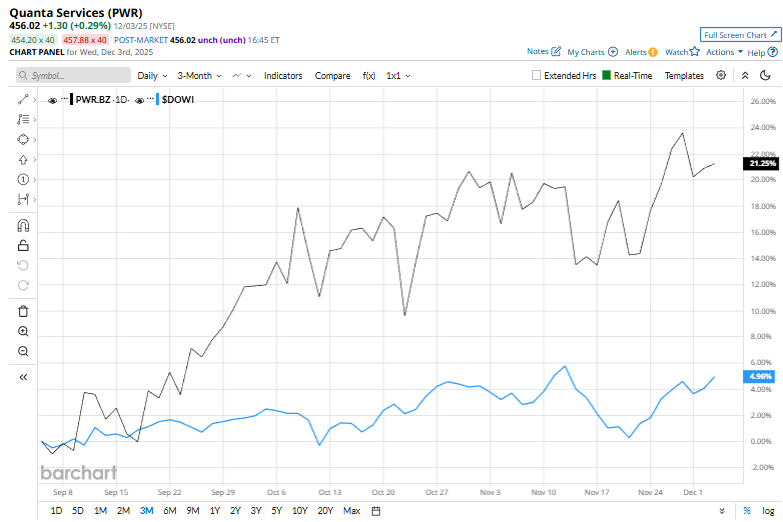Toggle magnet snap mode

pos(23,226)
